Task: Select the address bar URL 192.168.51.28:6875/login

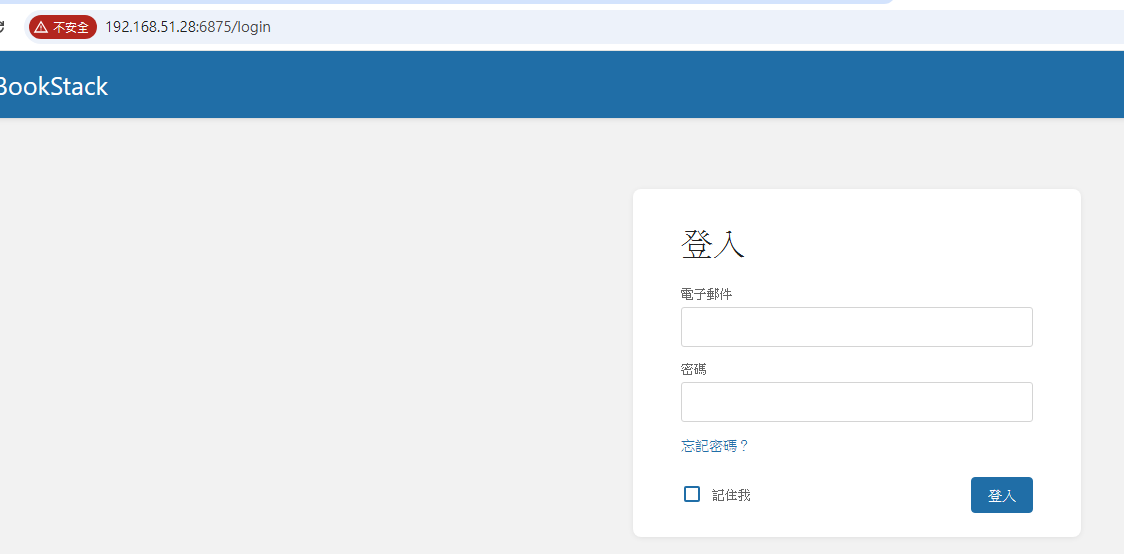Action: (x=188, y=27)
